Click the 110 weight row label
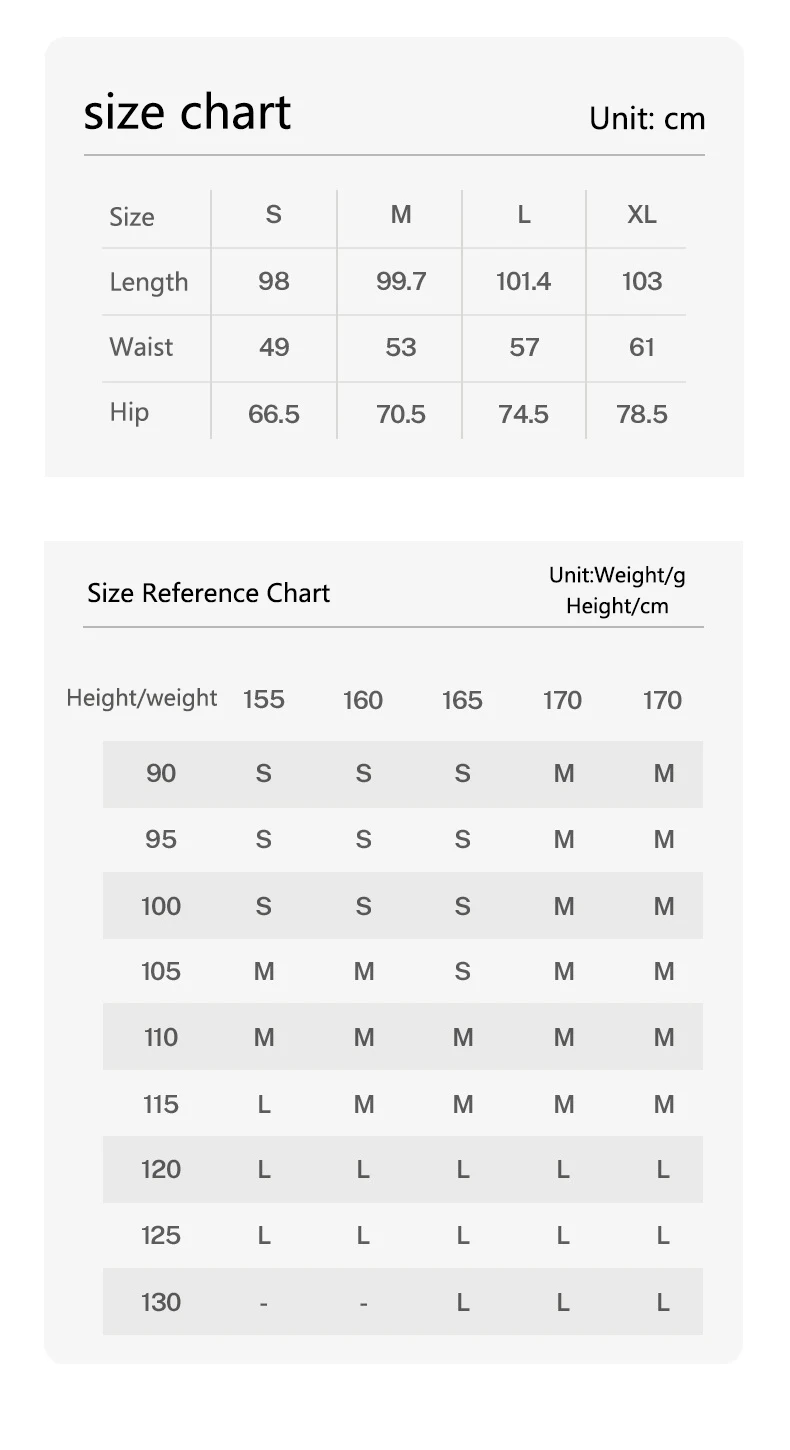The height and width of the screenshot is (1450, 790). 161,1037
